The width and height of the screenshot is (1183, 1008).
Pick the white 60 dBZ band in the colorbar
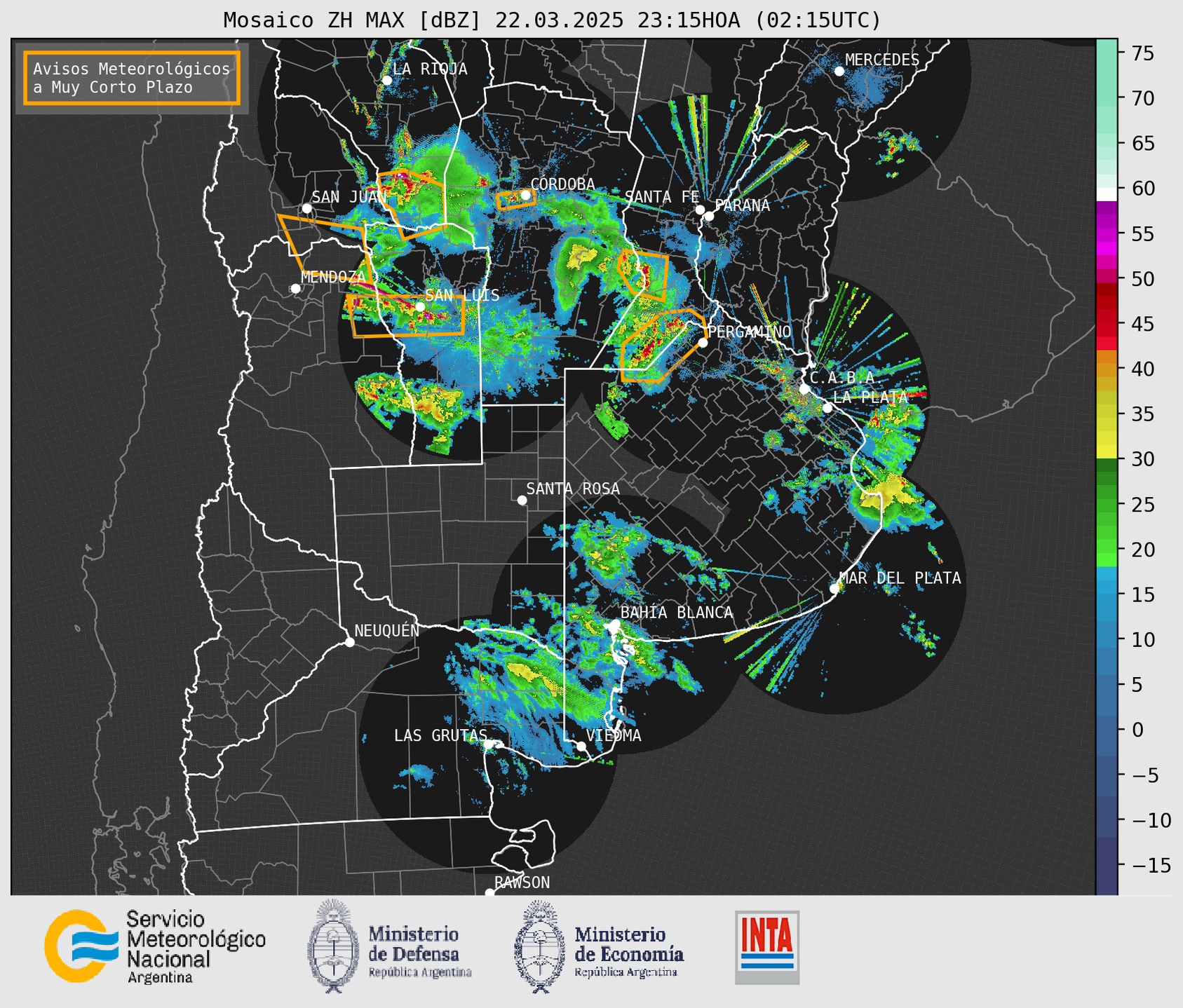coord(1107,193)
